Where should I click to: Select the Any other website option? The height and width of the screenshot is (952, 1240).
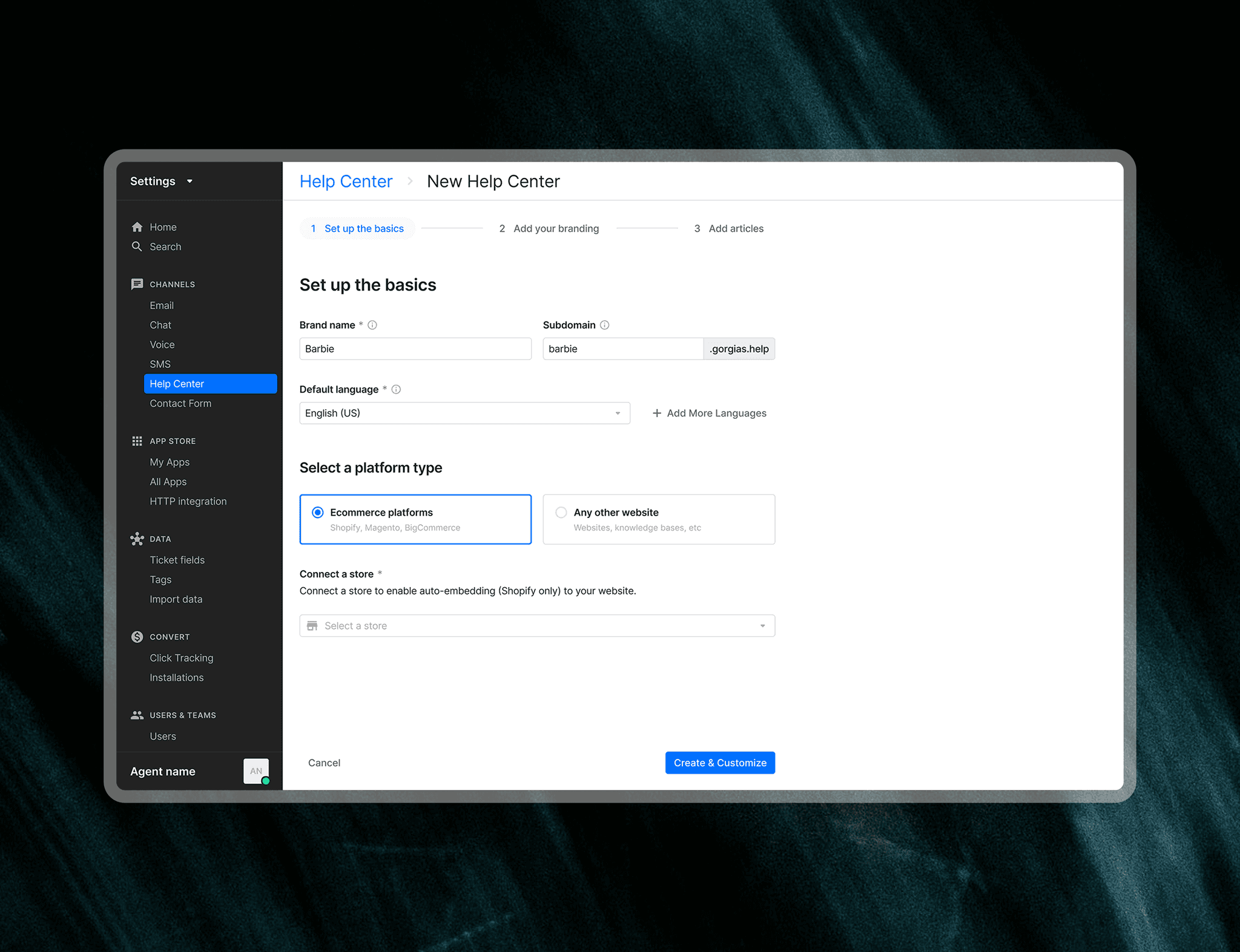click(x=561, y=513)
